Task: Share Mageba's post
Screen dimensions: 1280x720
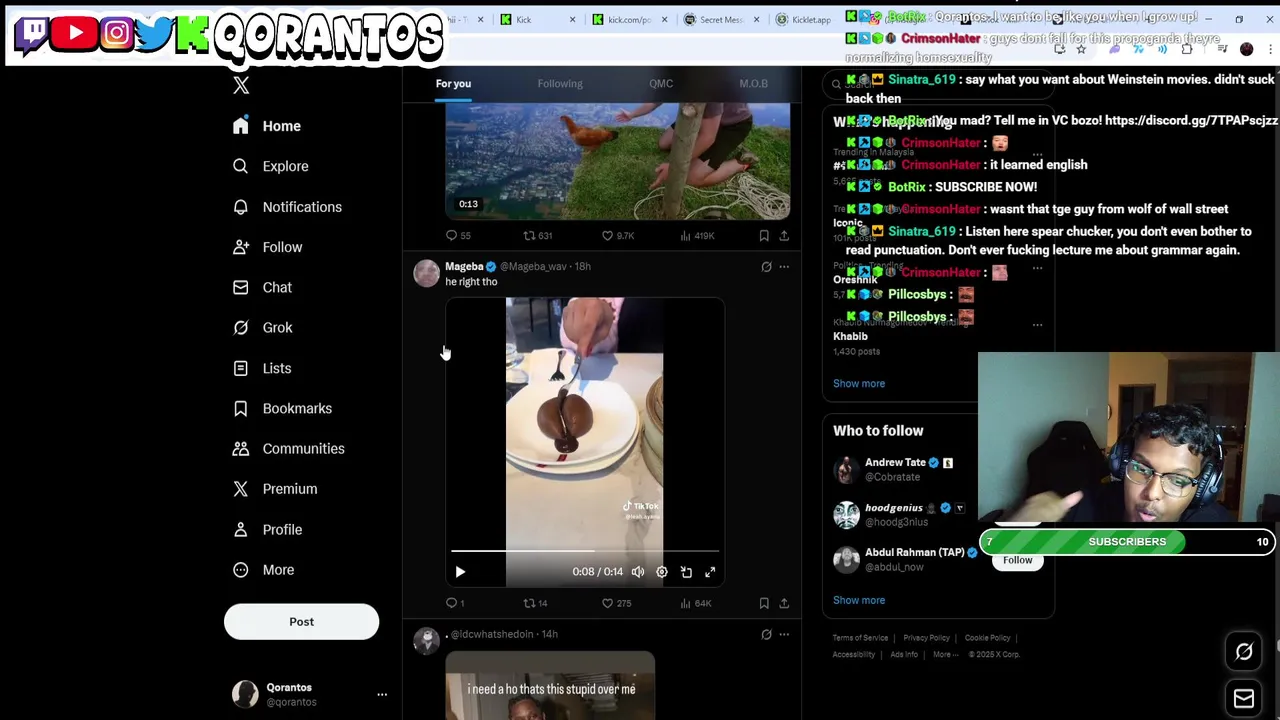Action: click(x=784, y=603)
